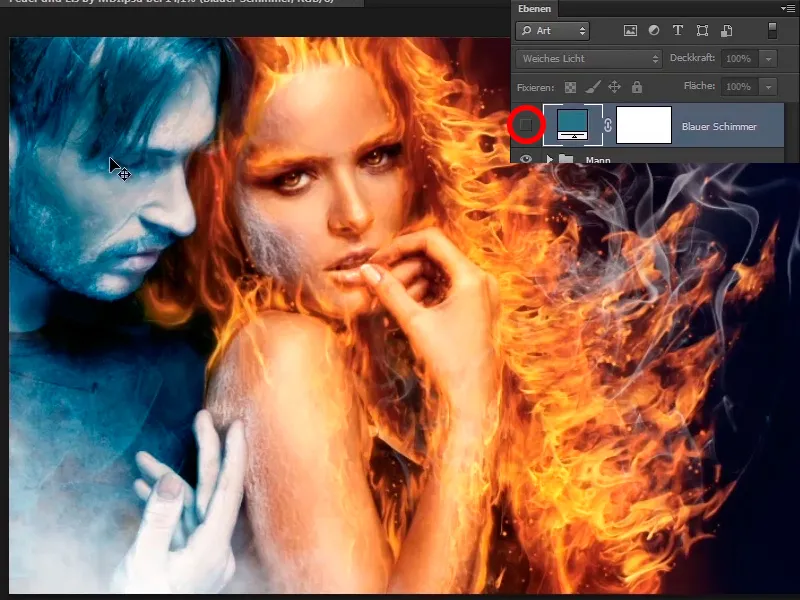Screen dimensions: 800x600
Task: Lock position move icon
Action: (x=614, y=87)
